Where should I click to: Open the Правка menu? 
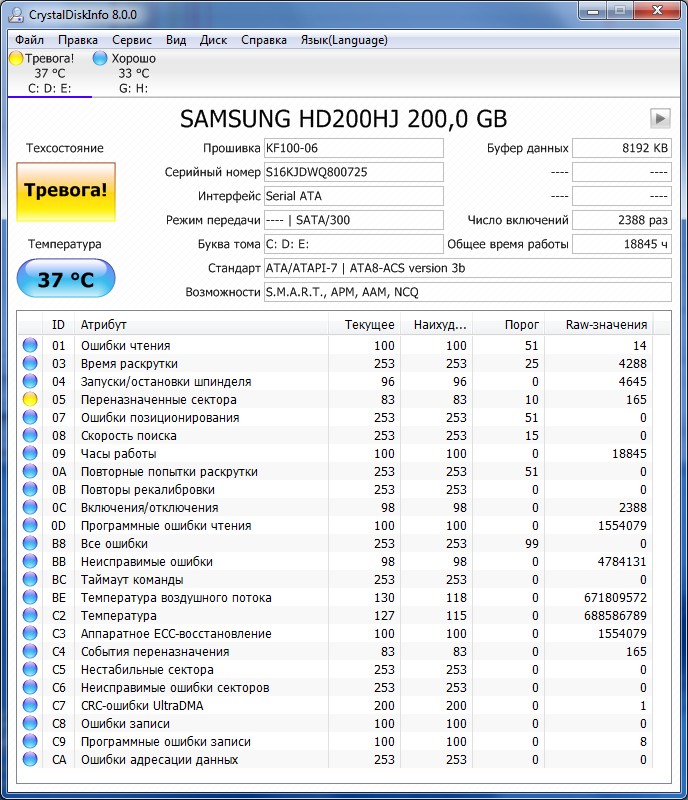78,40
